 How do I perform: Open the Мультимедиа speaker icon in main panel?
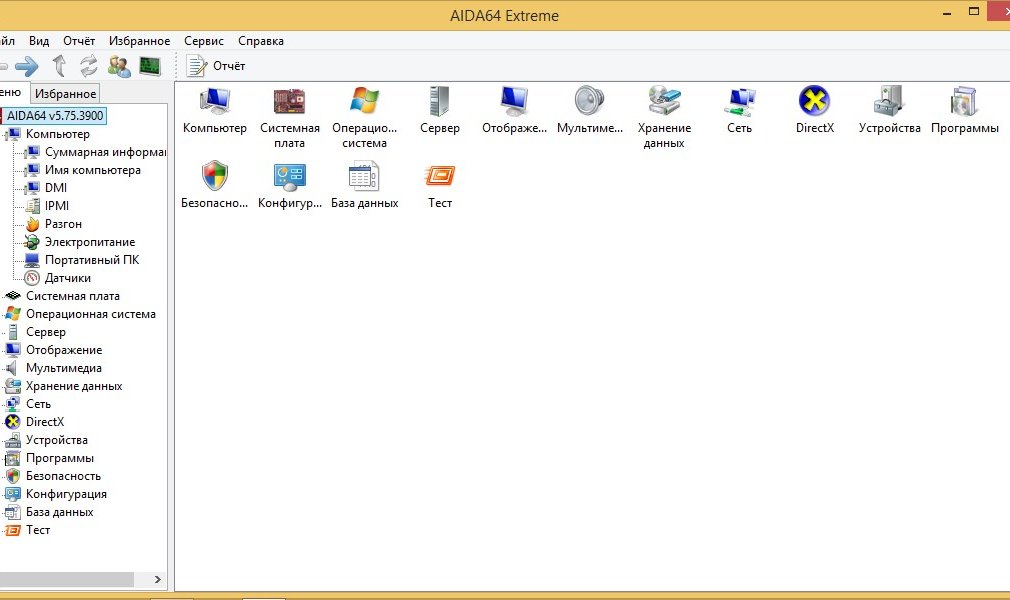click(589, 102)
